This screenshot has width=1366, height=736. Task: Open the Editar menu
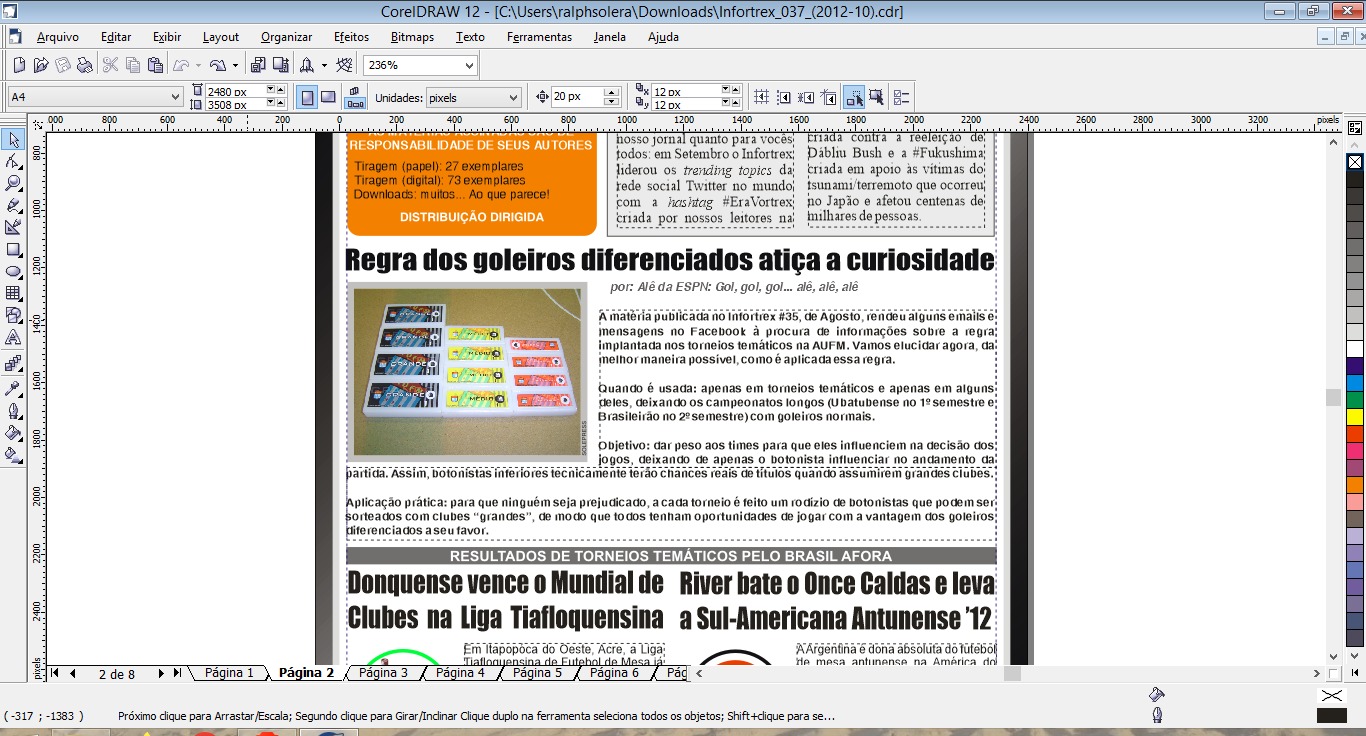pyautogui.click(x=116, y=37)
